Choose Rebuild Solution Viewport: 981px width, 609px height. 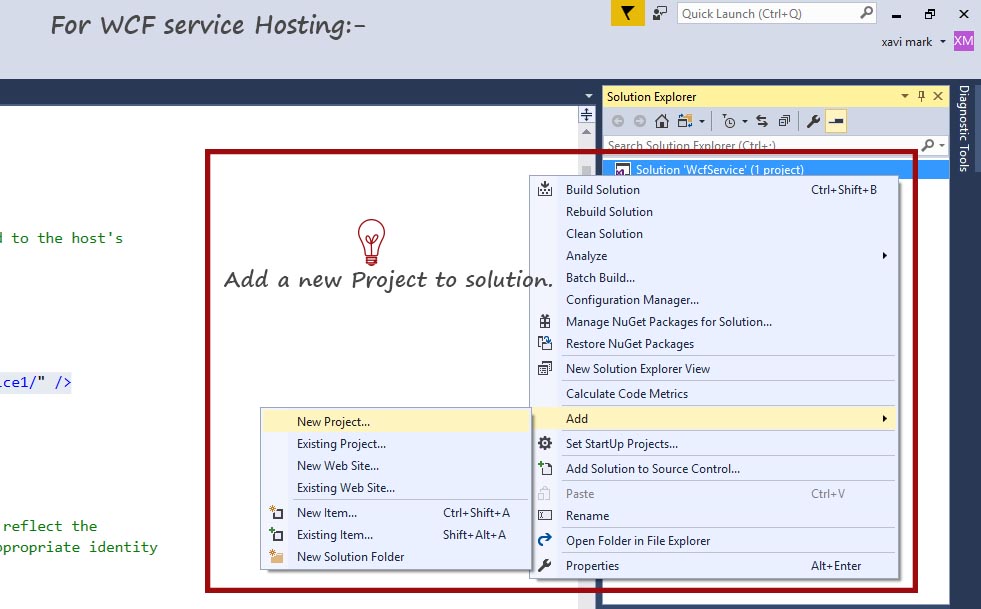pos(714,212)
